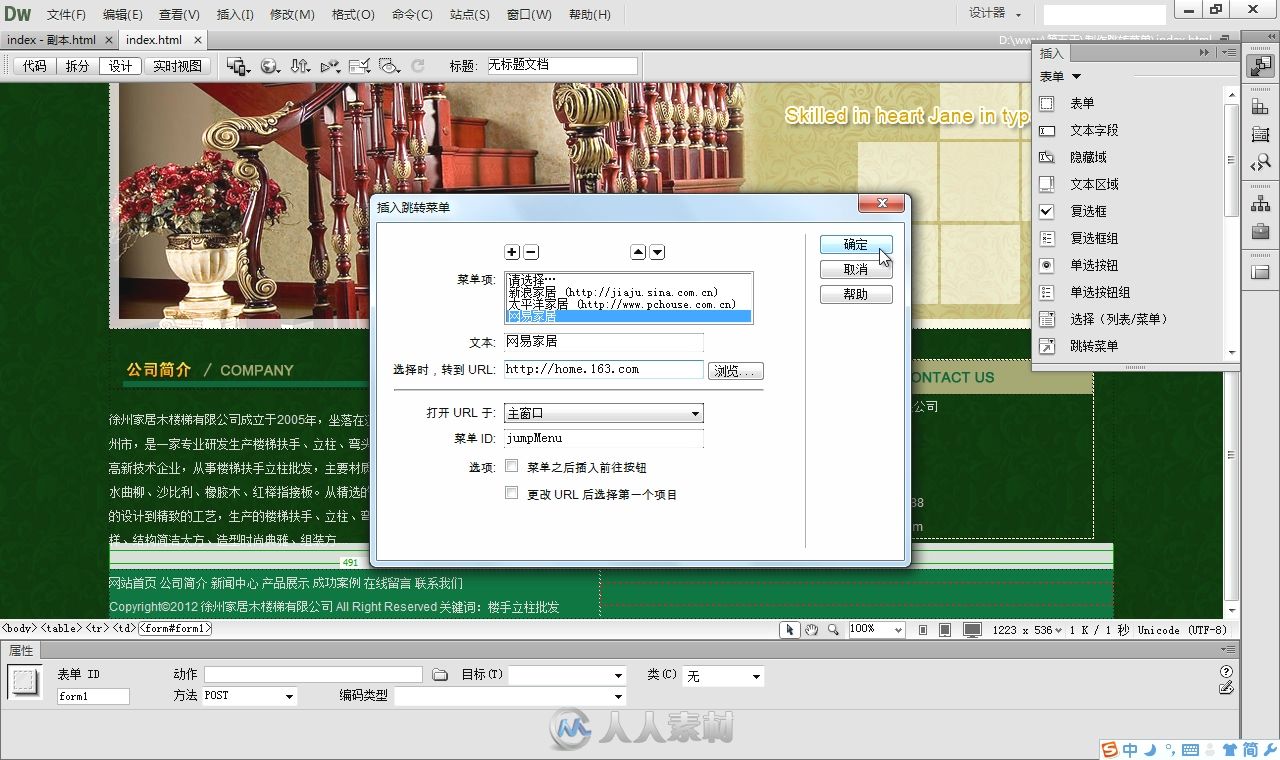Image resolution: width=1280 pixels, height=760 pixels.
Task: Switch to the index - 副本.html tab
Action: pyautogui.click(x=51, y=40)
